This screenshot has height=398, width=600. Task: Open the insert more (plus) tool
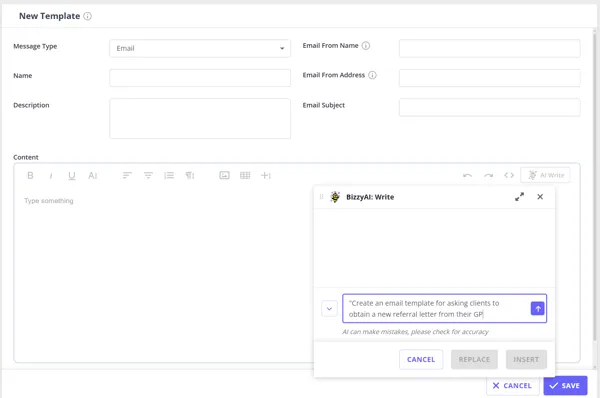pos(266,175)
